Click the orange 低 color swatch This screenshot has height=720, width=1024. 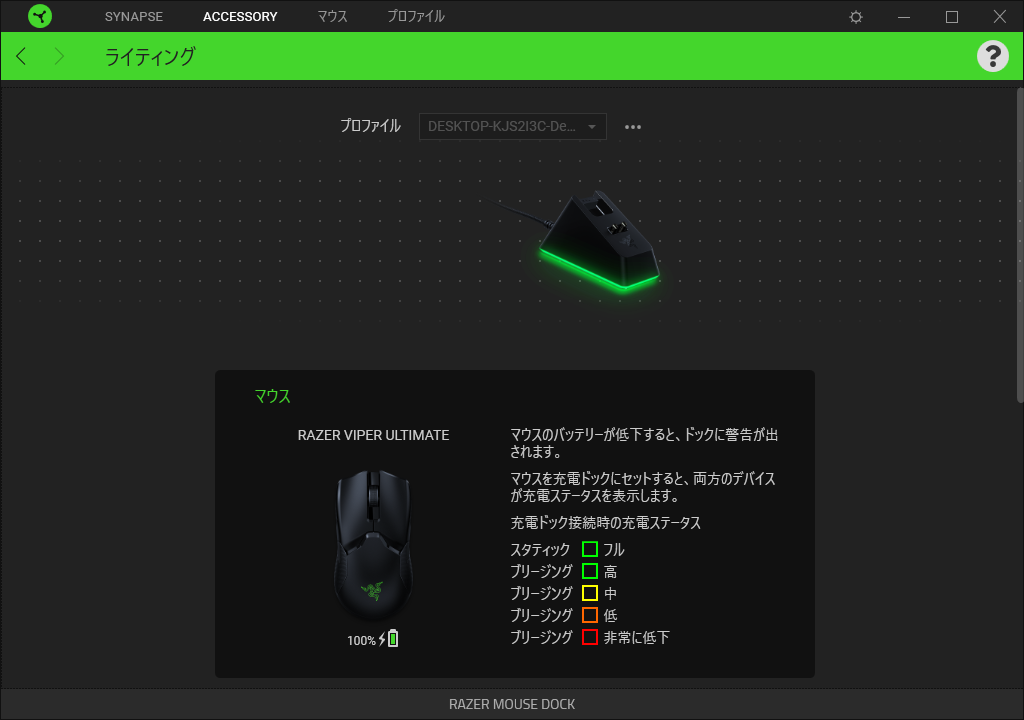point(590,615)
